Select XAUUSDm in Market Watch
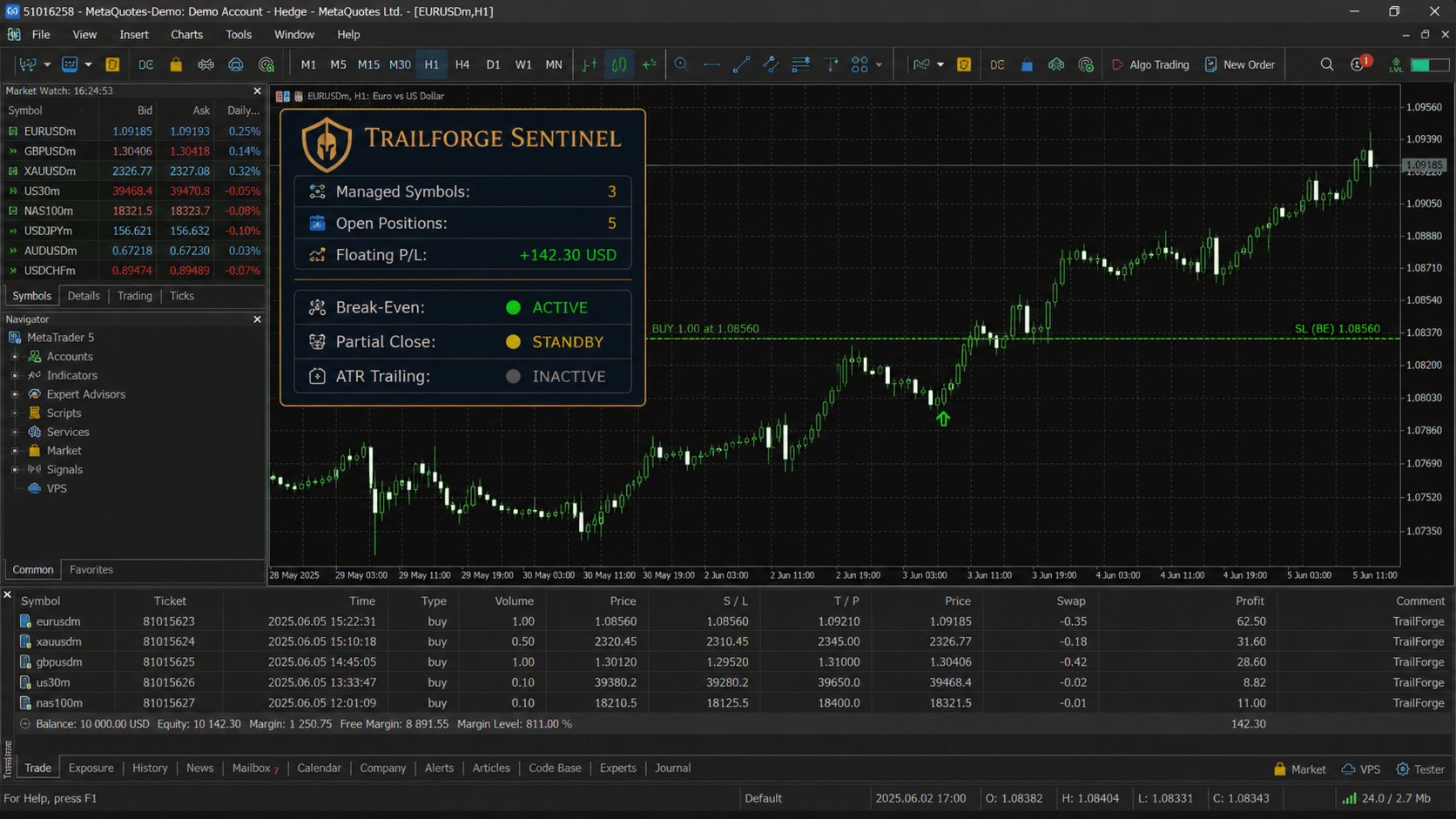This screenshot has height=819, width=1456. point(134,171)
